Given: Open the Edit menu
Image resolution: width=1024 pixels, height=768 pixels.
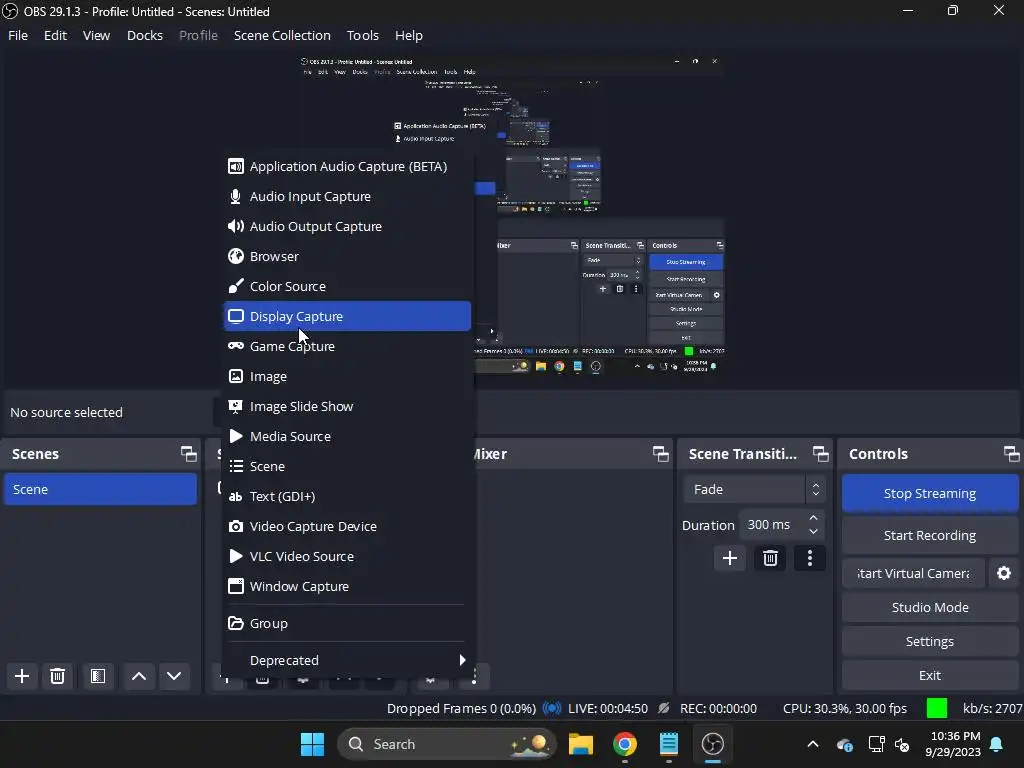Looking at the screenshot, I should coord(56,35).
